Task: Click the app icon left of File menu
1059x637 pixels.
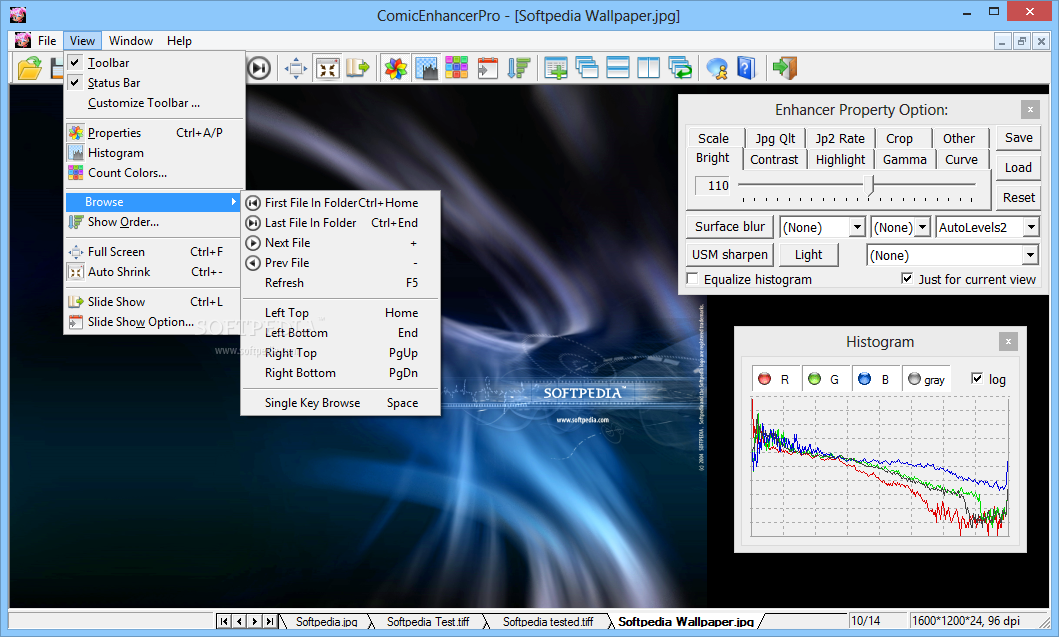Action: (23, 41)
